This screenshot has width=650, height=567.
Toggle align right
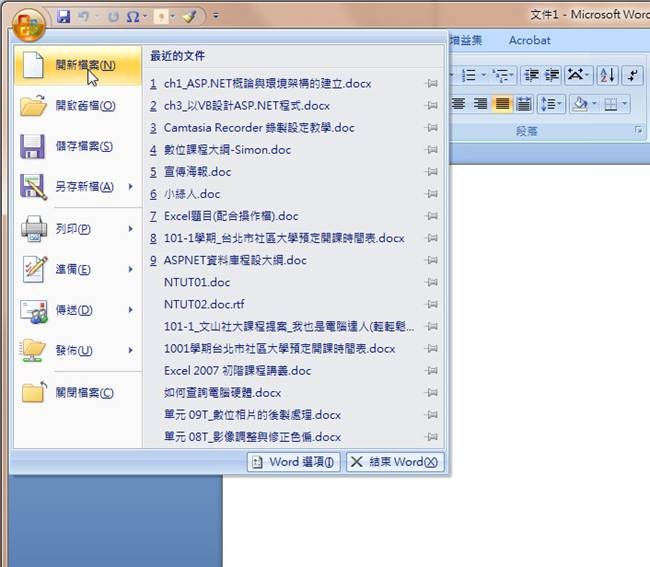480,104
